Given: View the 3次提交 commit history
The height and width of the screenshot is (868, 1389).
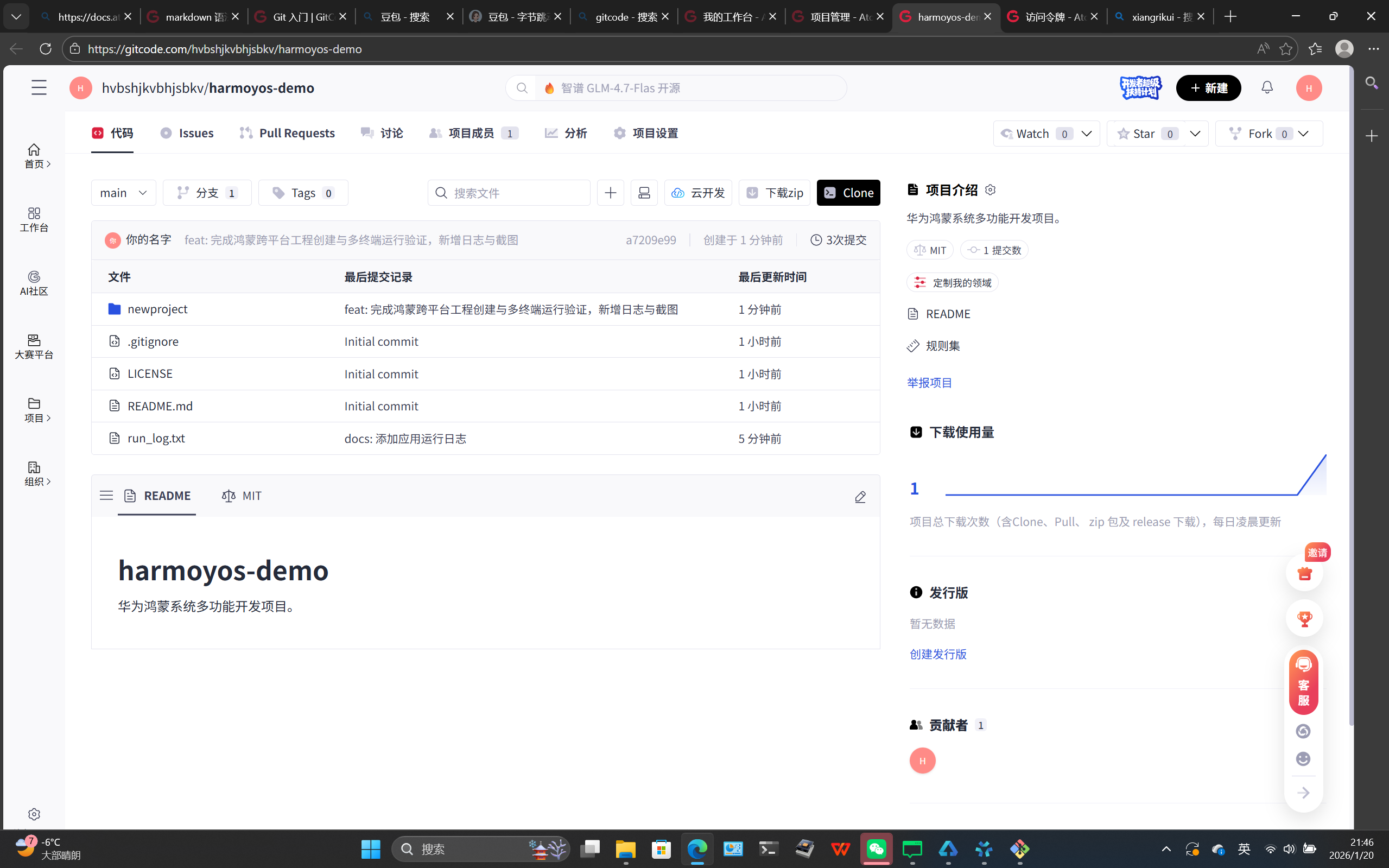Looking at the screenshot, I should (838, 240).
